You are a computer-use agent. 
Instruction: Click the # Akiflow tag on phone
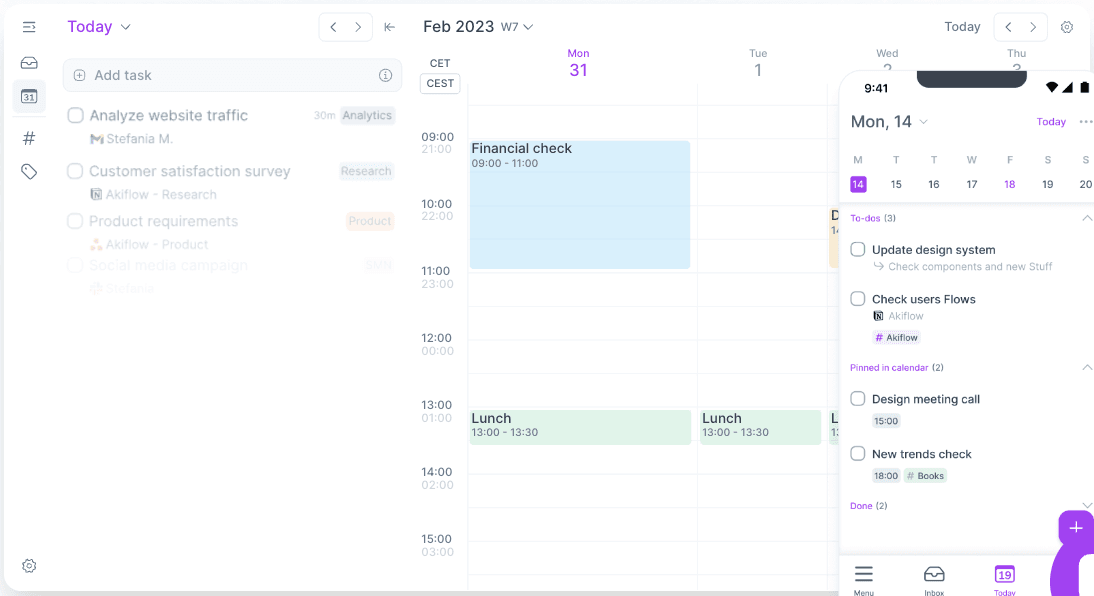pos(897,338)
